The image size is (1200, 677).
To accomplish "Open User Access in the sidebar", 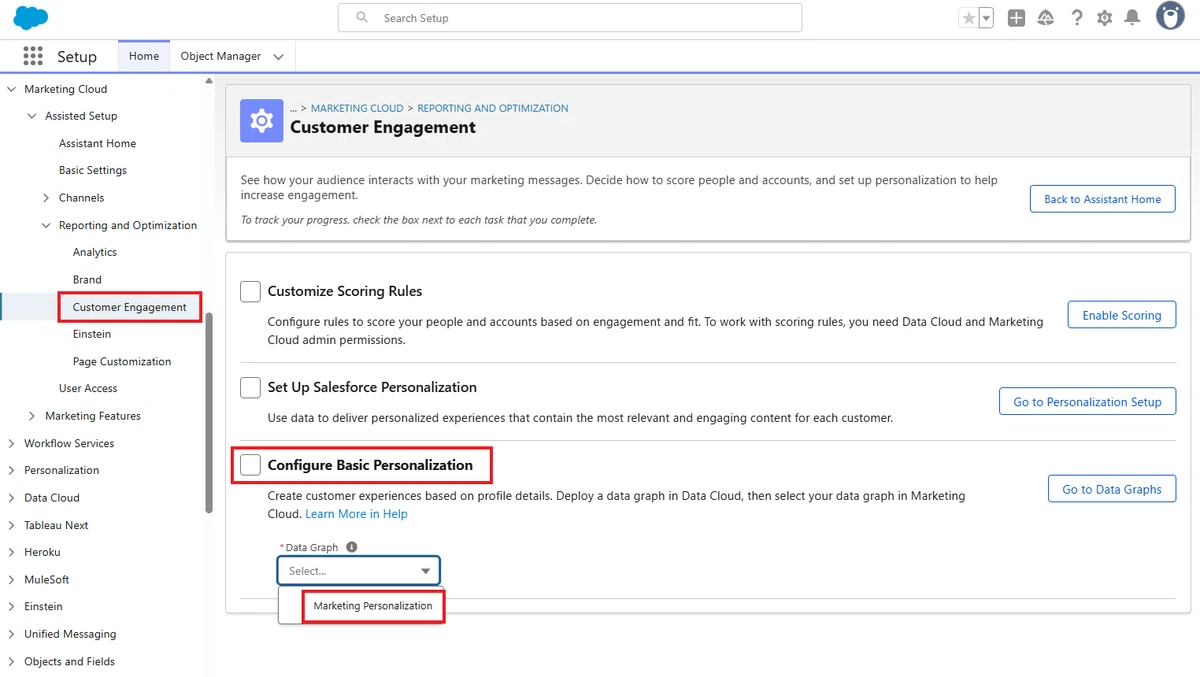I will [88, 388].
